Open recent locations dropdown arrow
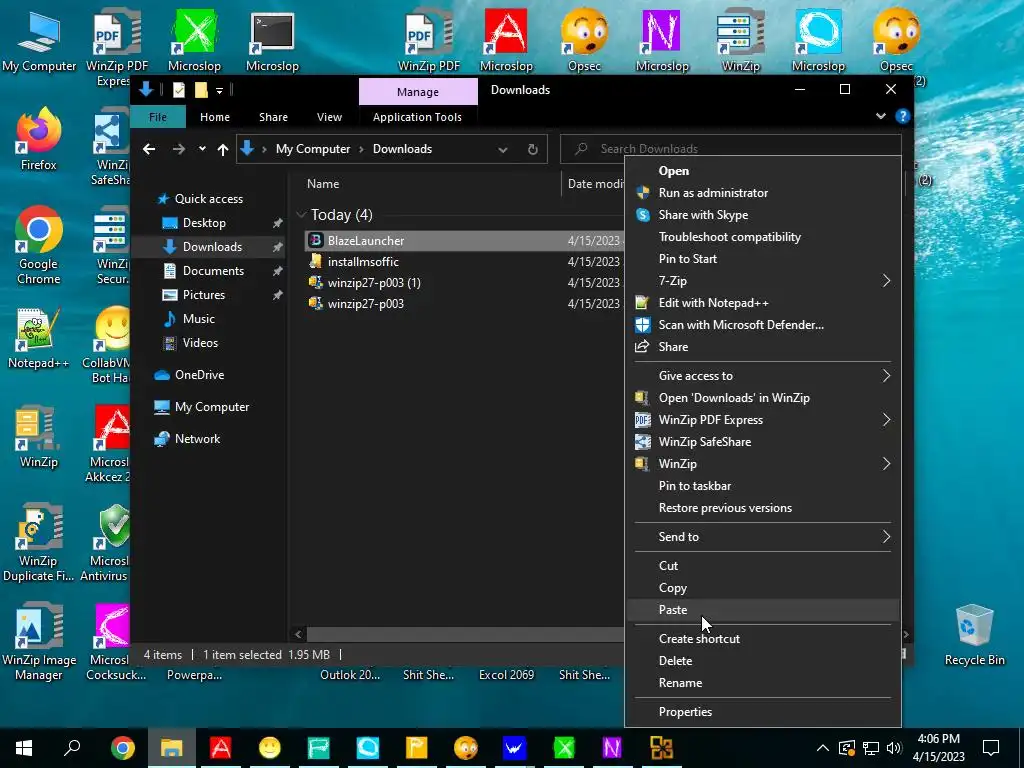 [x=202, y=149]
